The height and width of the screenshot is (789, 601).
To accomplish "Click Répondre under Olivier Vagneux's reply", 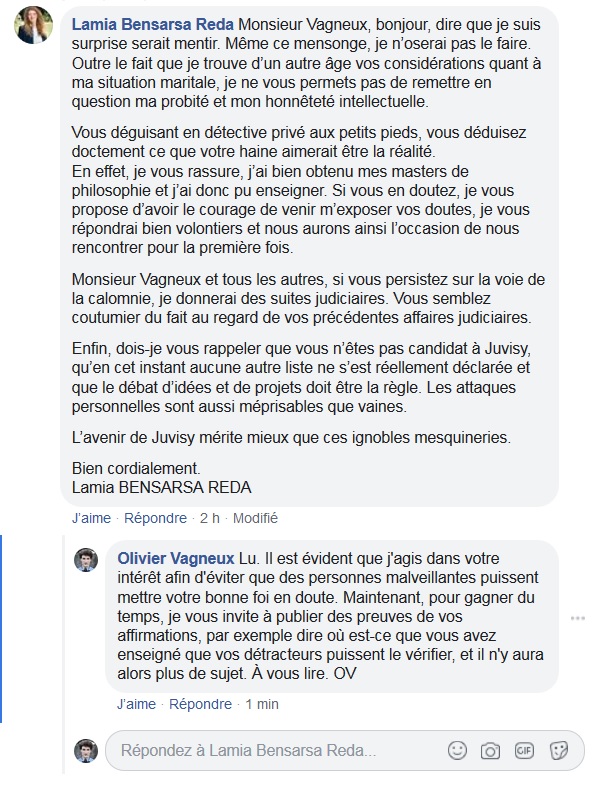I will [x=201, y=704].
